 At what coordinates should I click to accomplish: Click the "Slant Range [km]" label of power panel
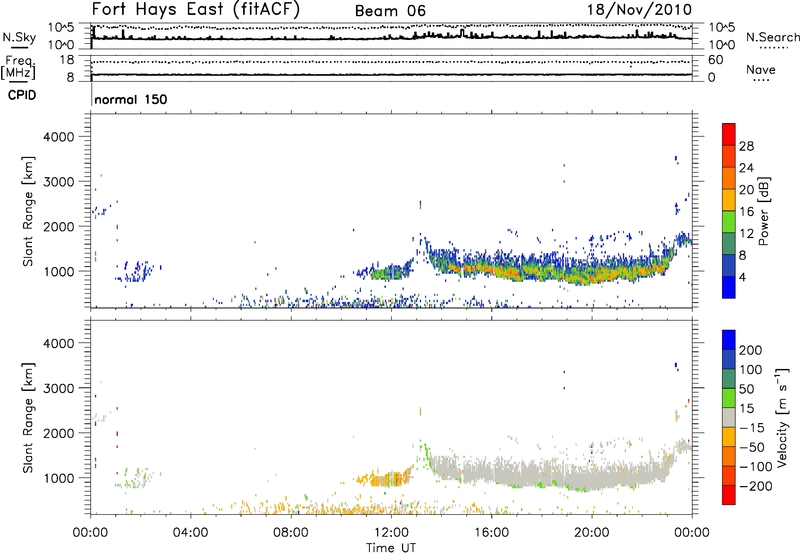pyautogui.click(x=28, y=211)
